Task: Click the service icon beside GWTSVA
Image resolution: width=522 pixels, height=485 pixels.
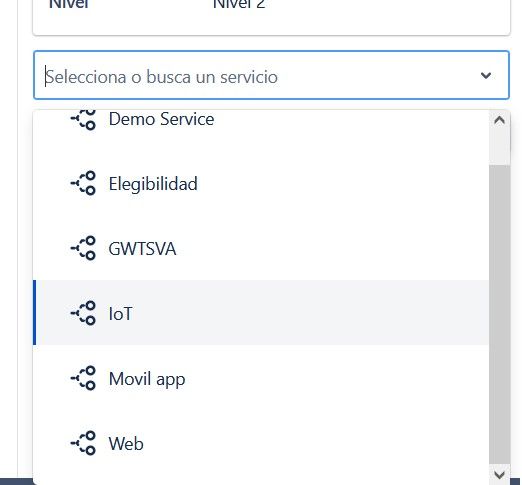Action: (83, 248)
